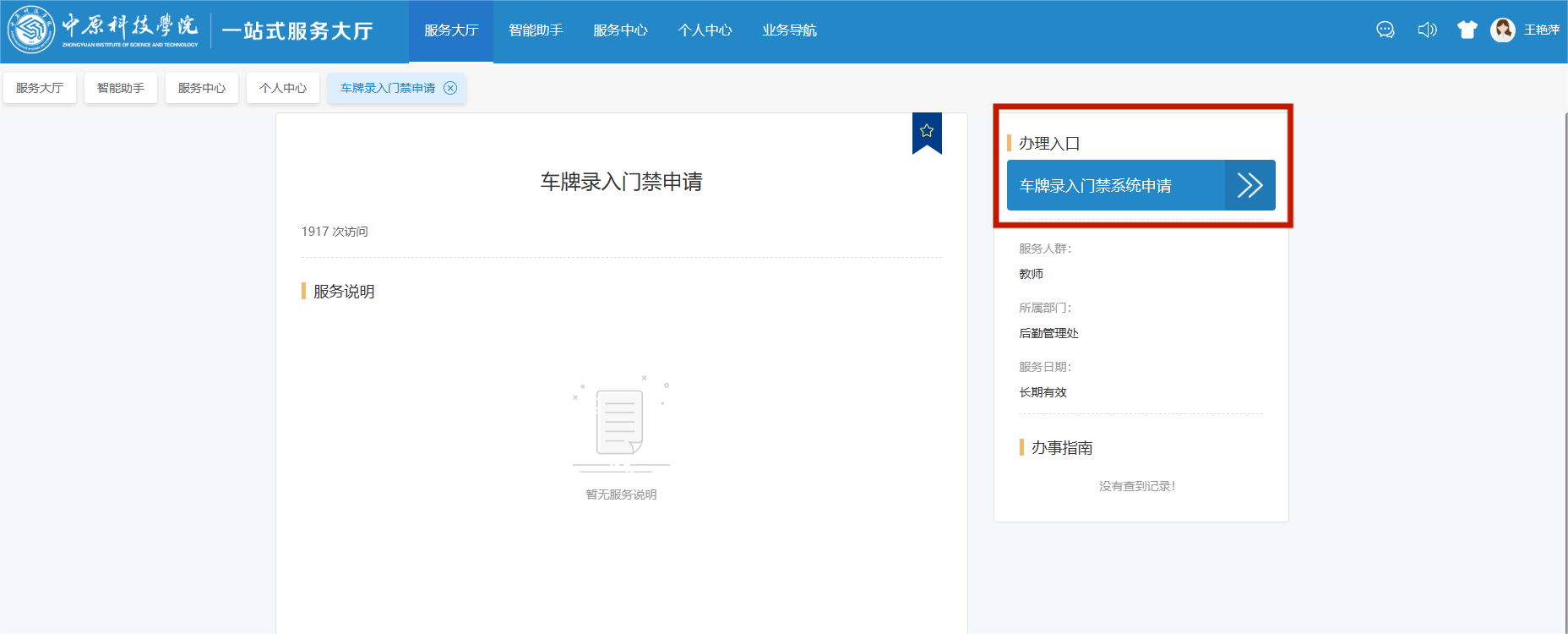The width and height of the screenshot is (1568, 634).
Task: Switch to the 服务大厅 page tab
Action: click(x=40, y=88)
